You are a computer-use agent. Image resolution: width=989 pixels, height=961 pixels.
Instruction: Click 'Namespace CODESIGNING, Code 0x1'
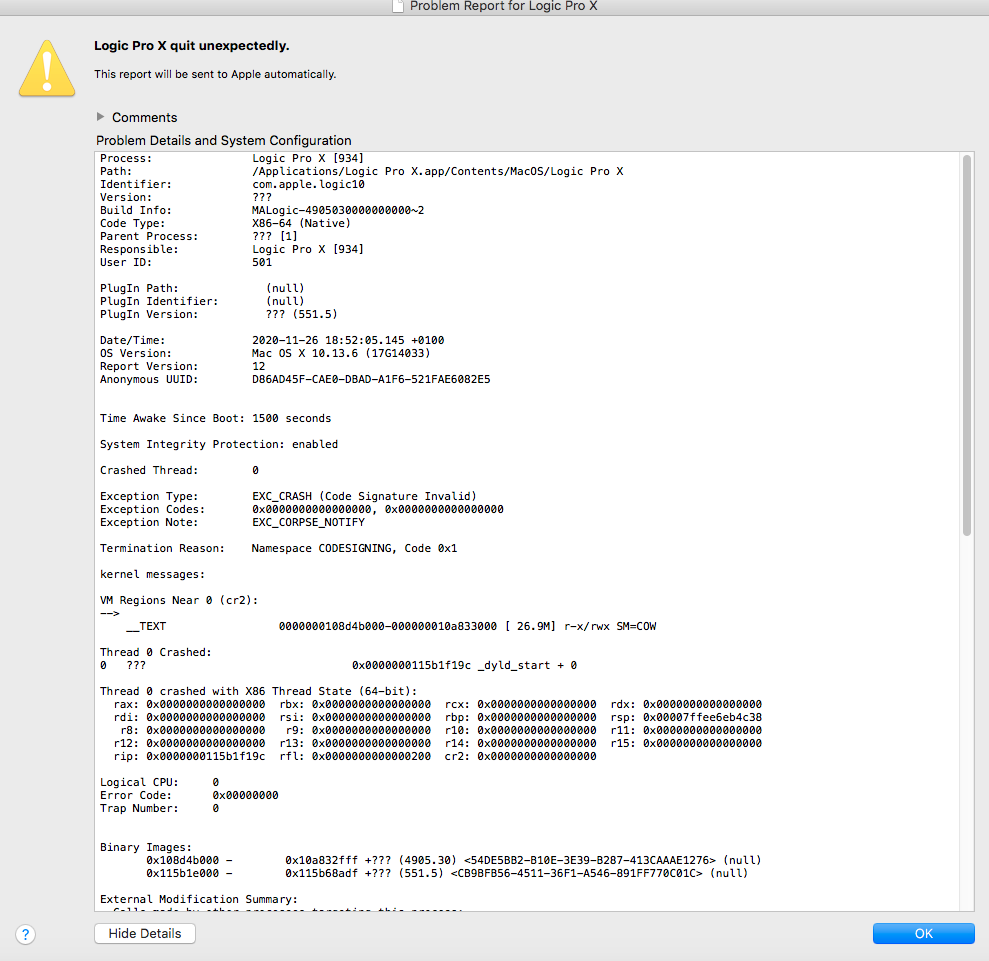[354, 548]
